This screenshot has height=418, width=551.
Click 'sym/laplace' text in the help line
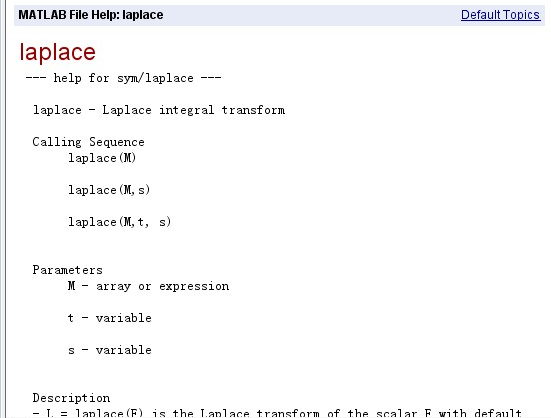(155, 78)
